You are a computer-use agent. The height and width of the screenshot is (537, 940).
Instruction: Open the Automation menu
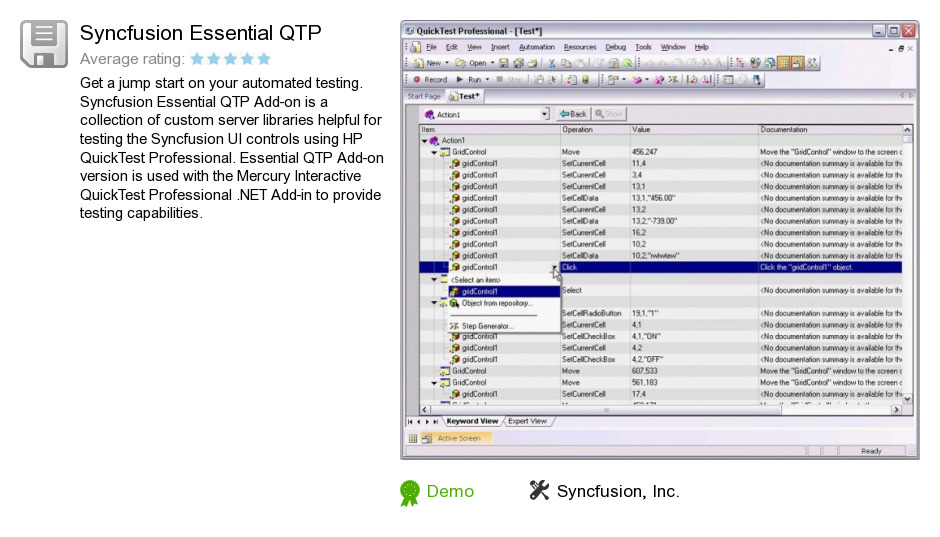click(x=537, y=47)
